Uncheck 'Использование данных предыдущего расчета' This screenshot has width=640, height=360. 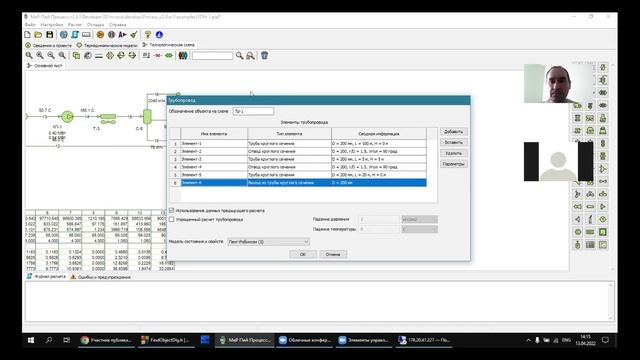click(x=172, y=211)
